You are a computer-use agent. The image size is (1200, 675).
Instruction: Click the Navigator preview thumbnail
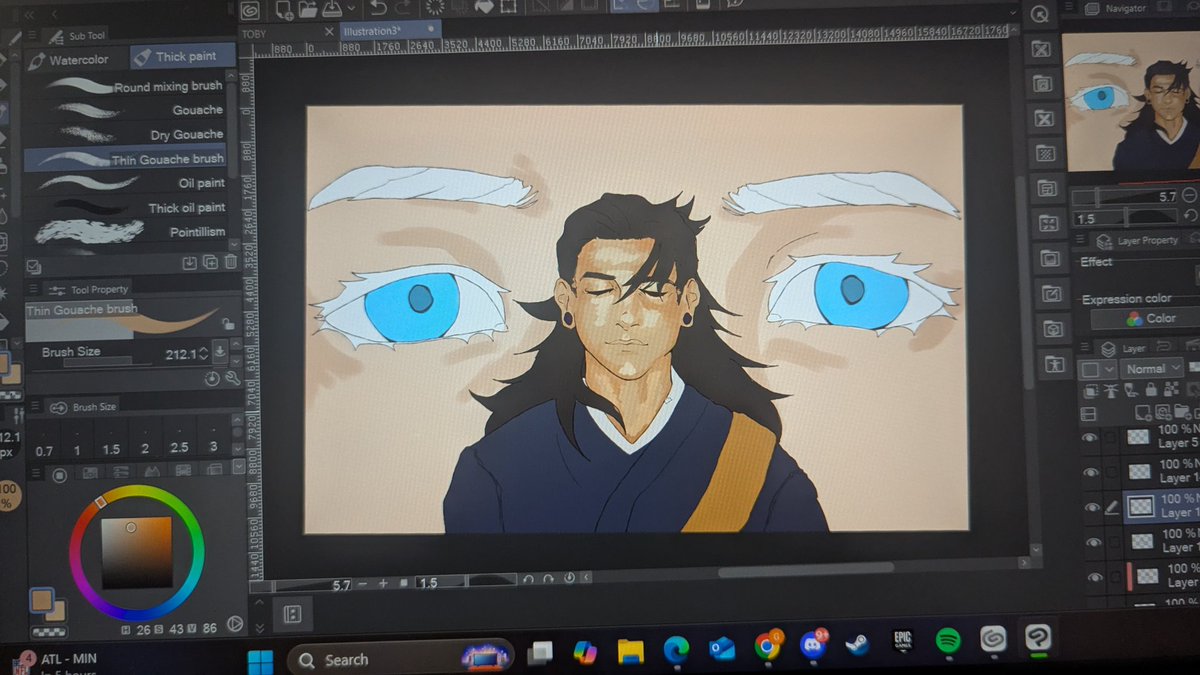(x=1131, y=101)
